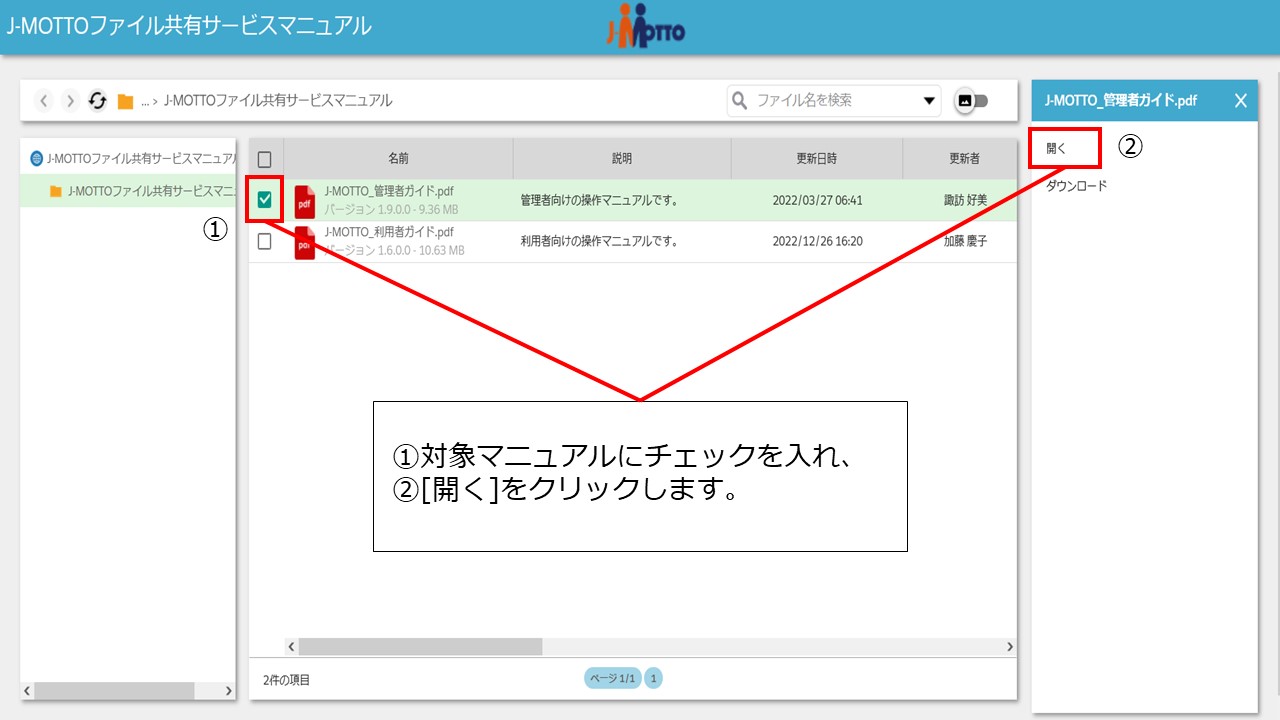The width and height of the screenshot is (1280, 720).
Task: Click the file list horizontal scrollbar thumb
Action: click(420, 647)
